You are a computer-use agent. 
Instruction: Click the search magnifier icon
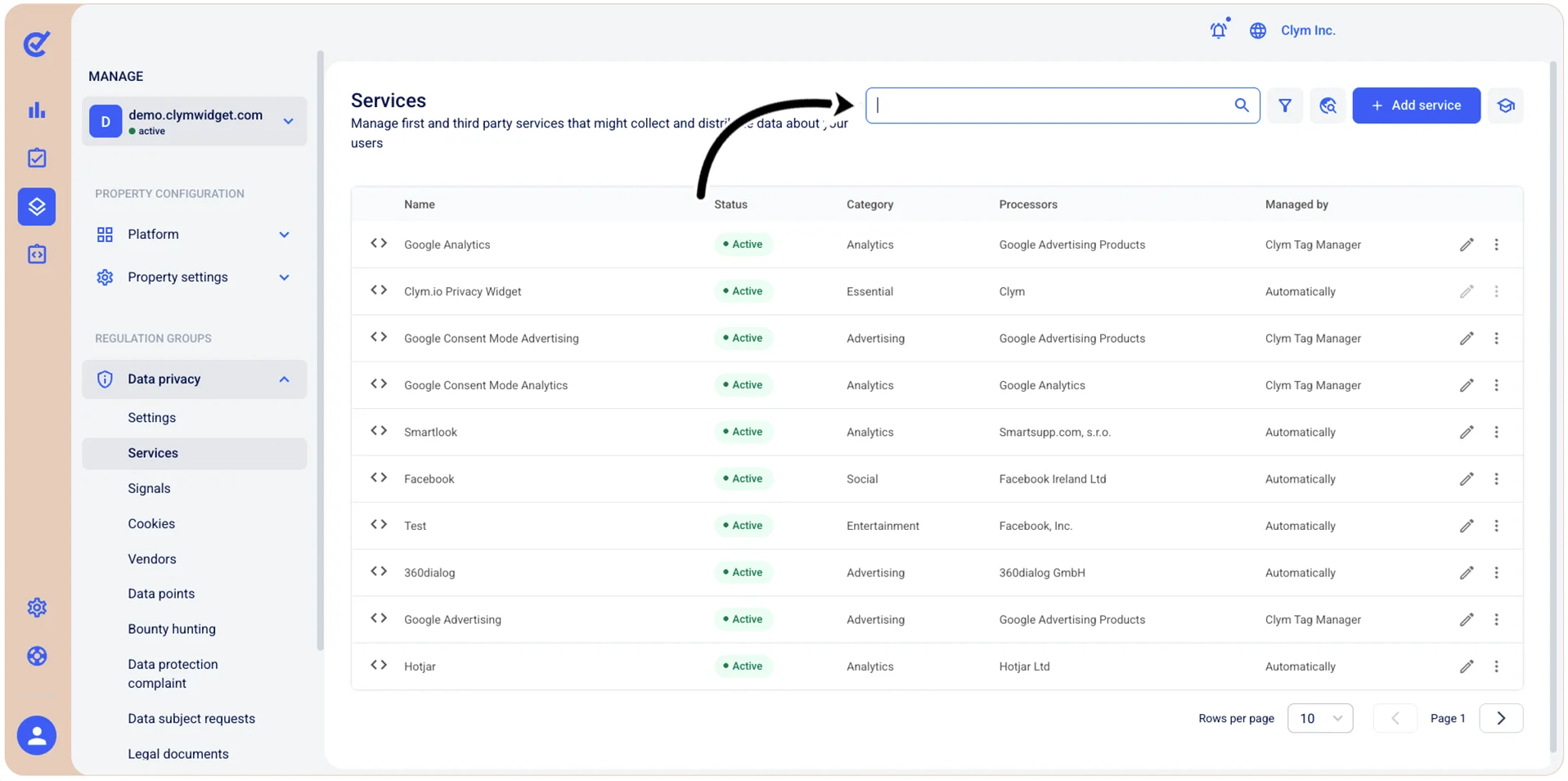coord(1242,105)
